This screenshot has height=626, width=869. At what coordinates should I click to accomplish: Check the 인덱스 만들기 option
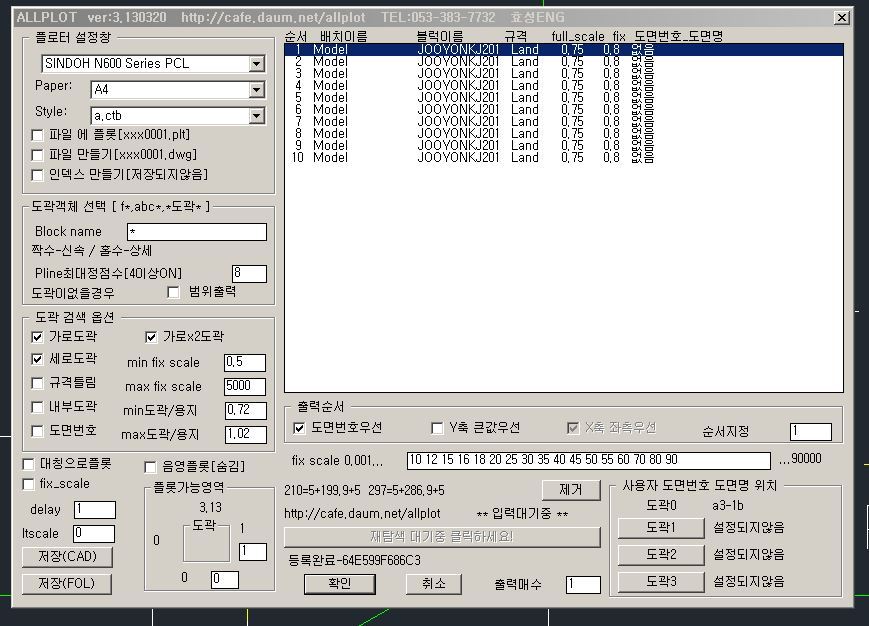pos(38,175)
